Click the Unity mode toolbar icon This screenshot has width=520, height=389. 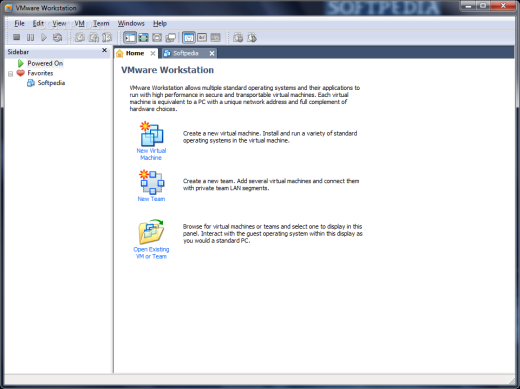170,38
